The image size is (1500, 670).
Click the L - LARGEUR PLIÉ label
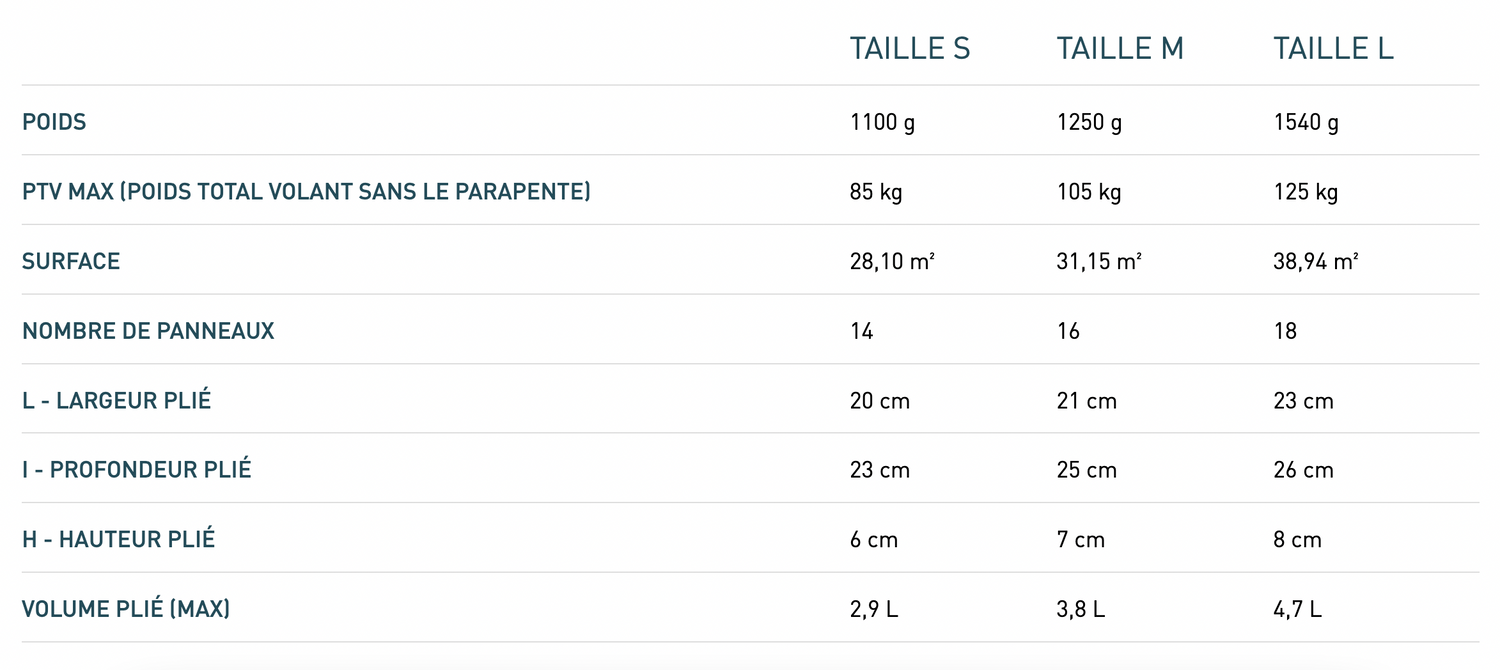coord(117,400)
